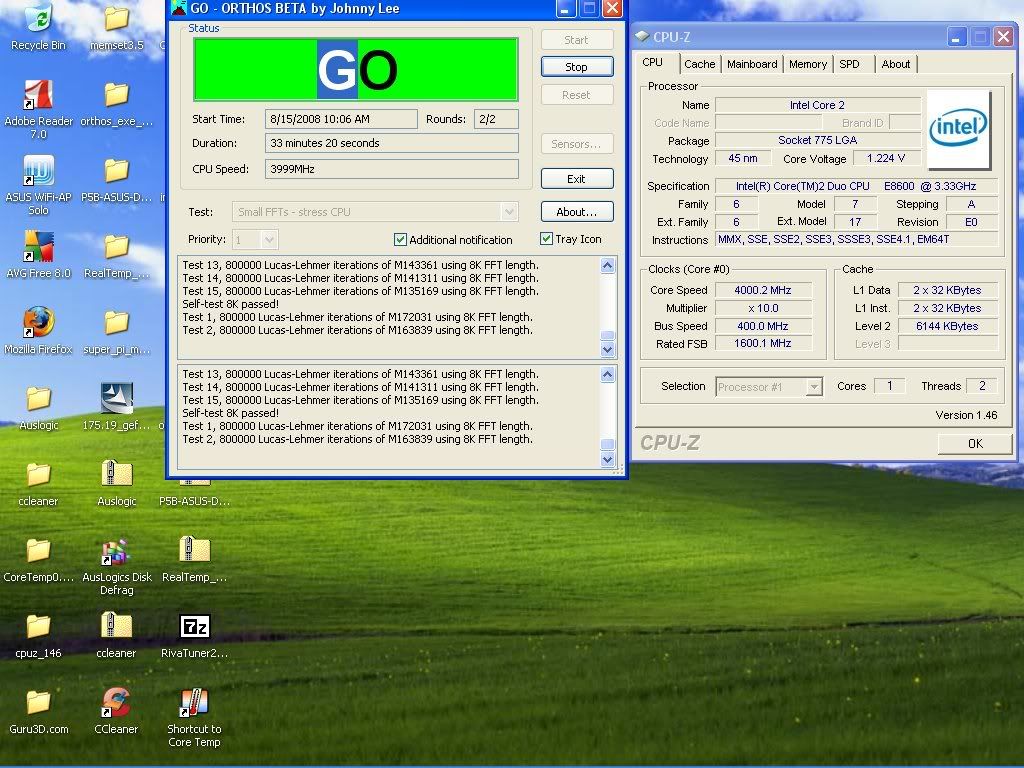Open the cpuz_146 folder icon

pyautogui.click(x=39, y=626)
